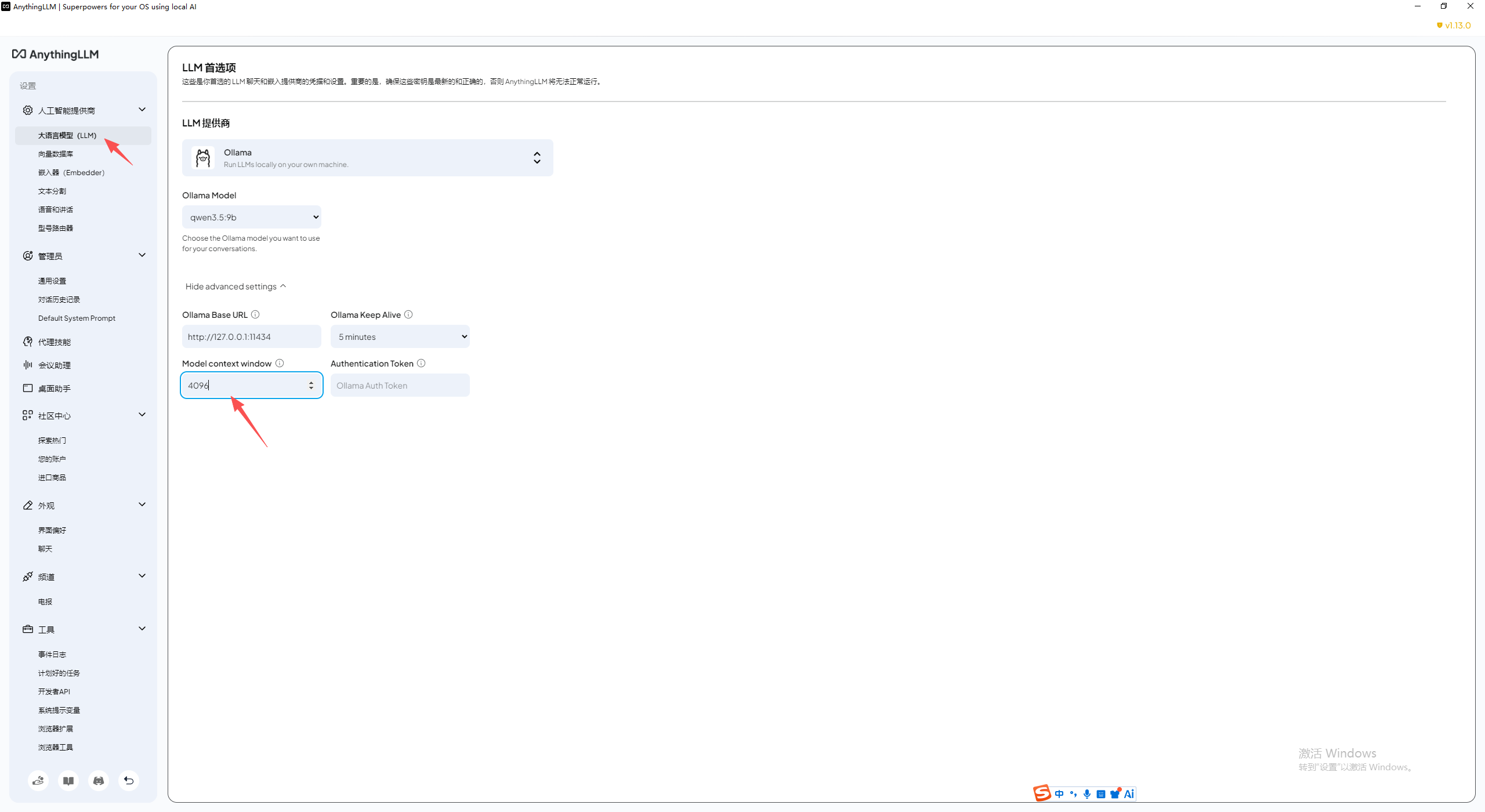This screenshot has height=812, width=1485.
Task: Click info icon next to Authentication Token
Action: (x=421, y=363)
